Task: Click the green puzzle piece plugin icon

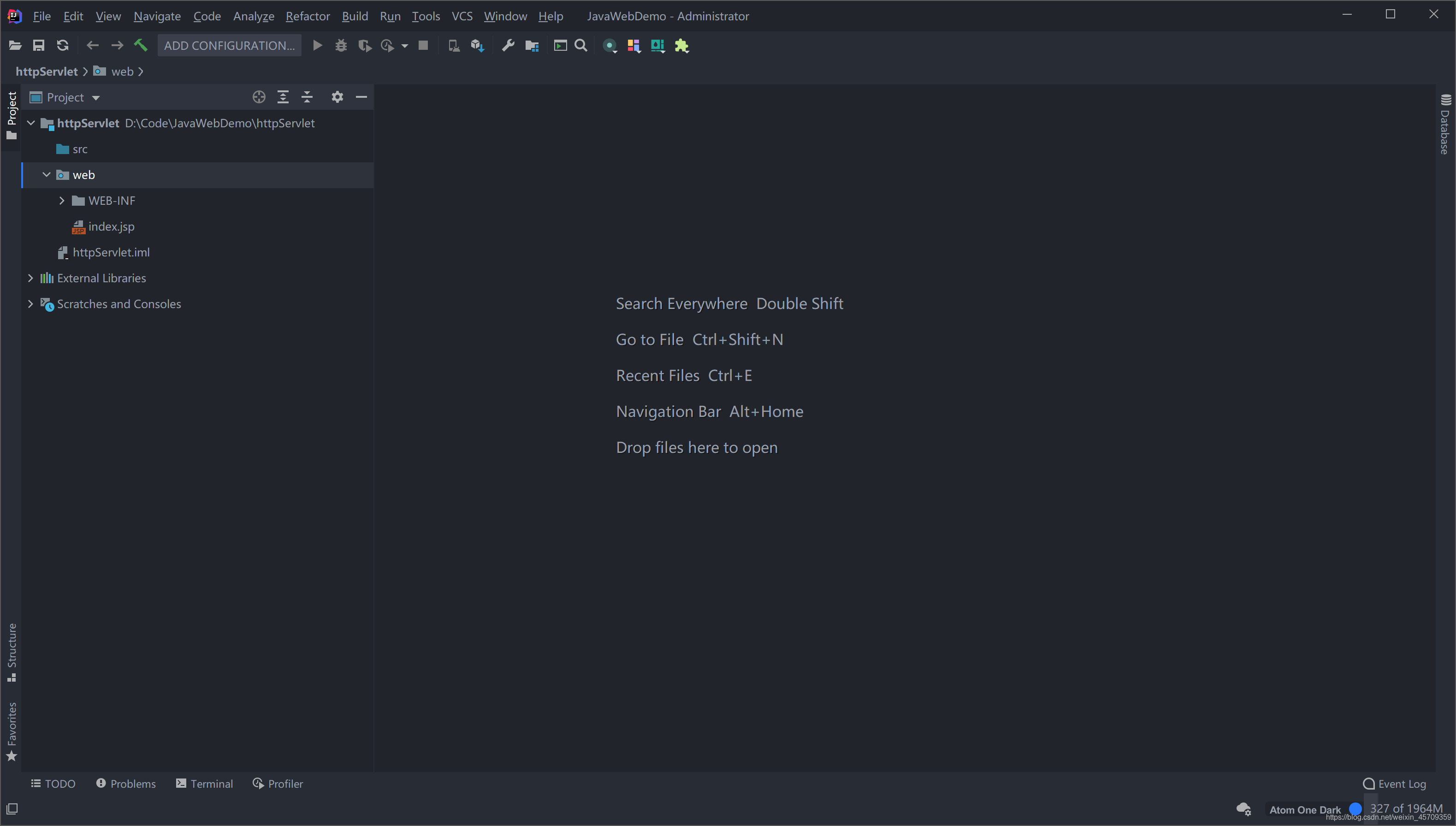Action: [681, 46]
